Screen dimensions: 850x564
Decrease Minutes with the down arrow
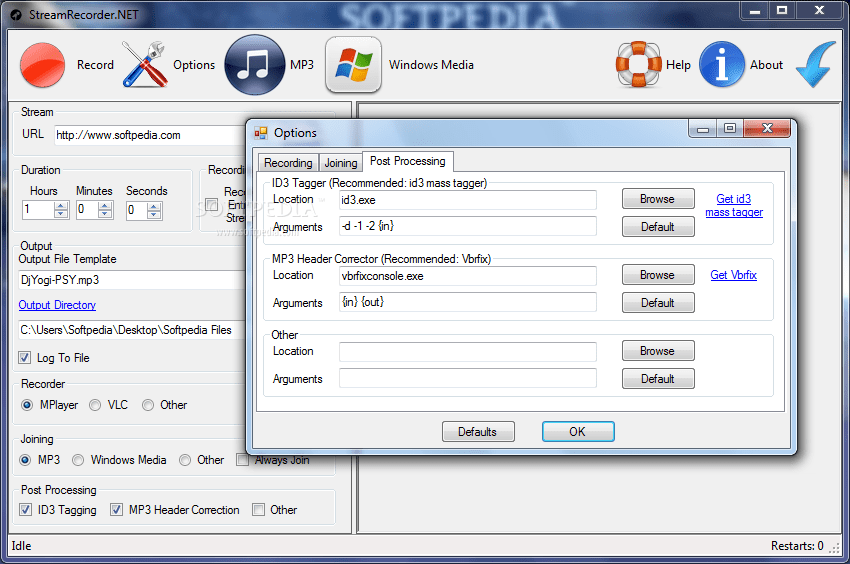pos(105,214)
